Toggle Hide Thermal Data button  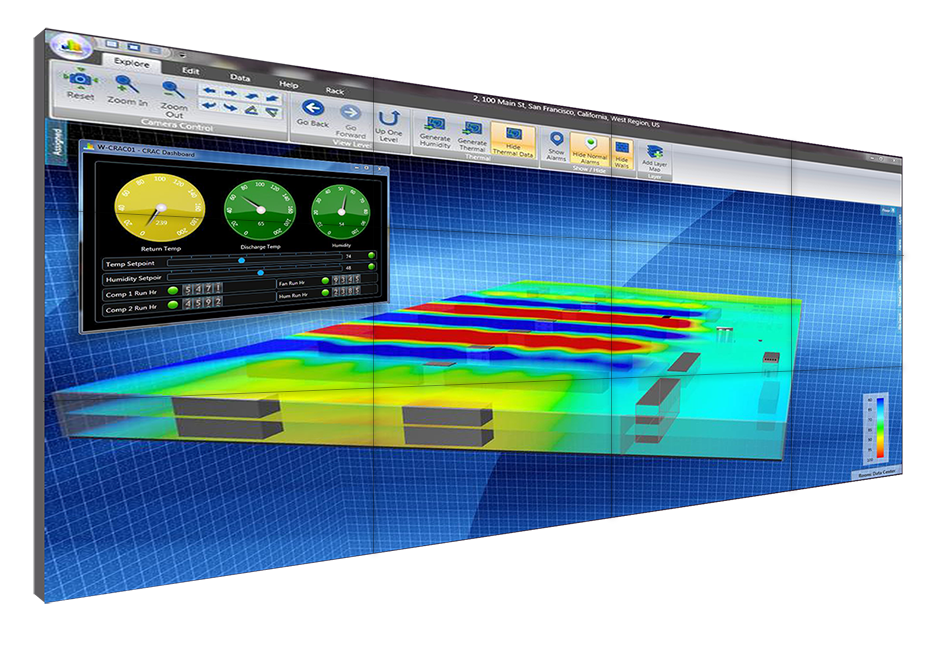pos(513,141)
